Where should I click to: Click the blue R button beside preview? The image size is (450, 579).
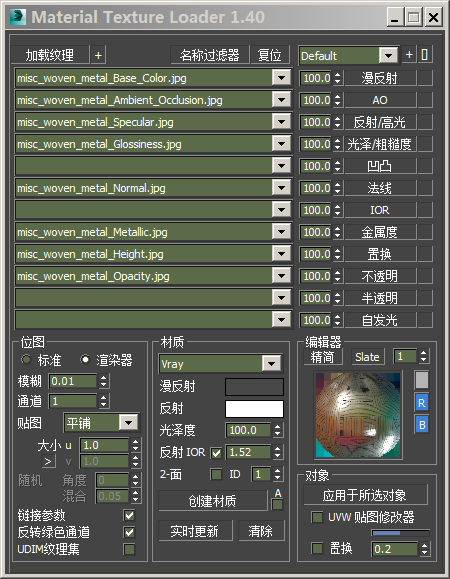tap(422, 403)
